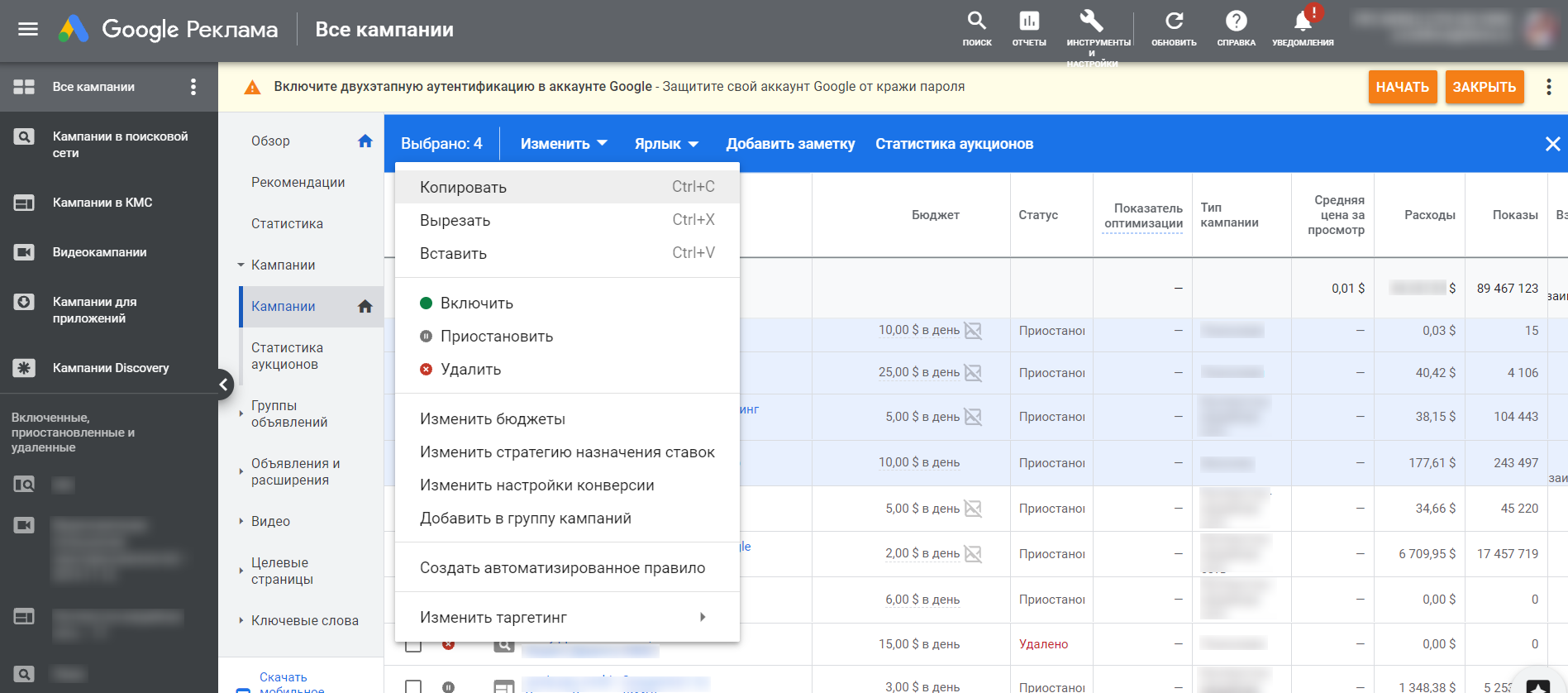Image resolution: width=1568 pixels, height=693 pixels.
Task: Tick the checkbox for the deleted campaign row
Action: [413, 645]
